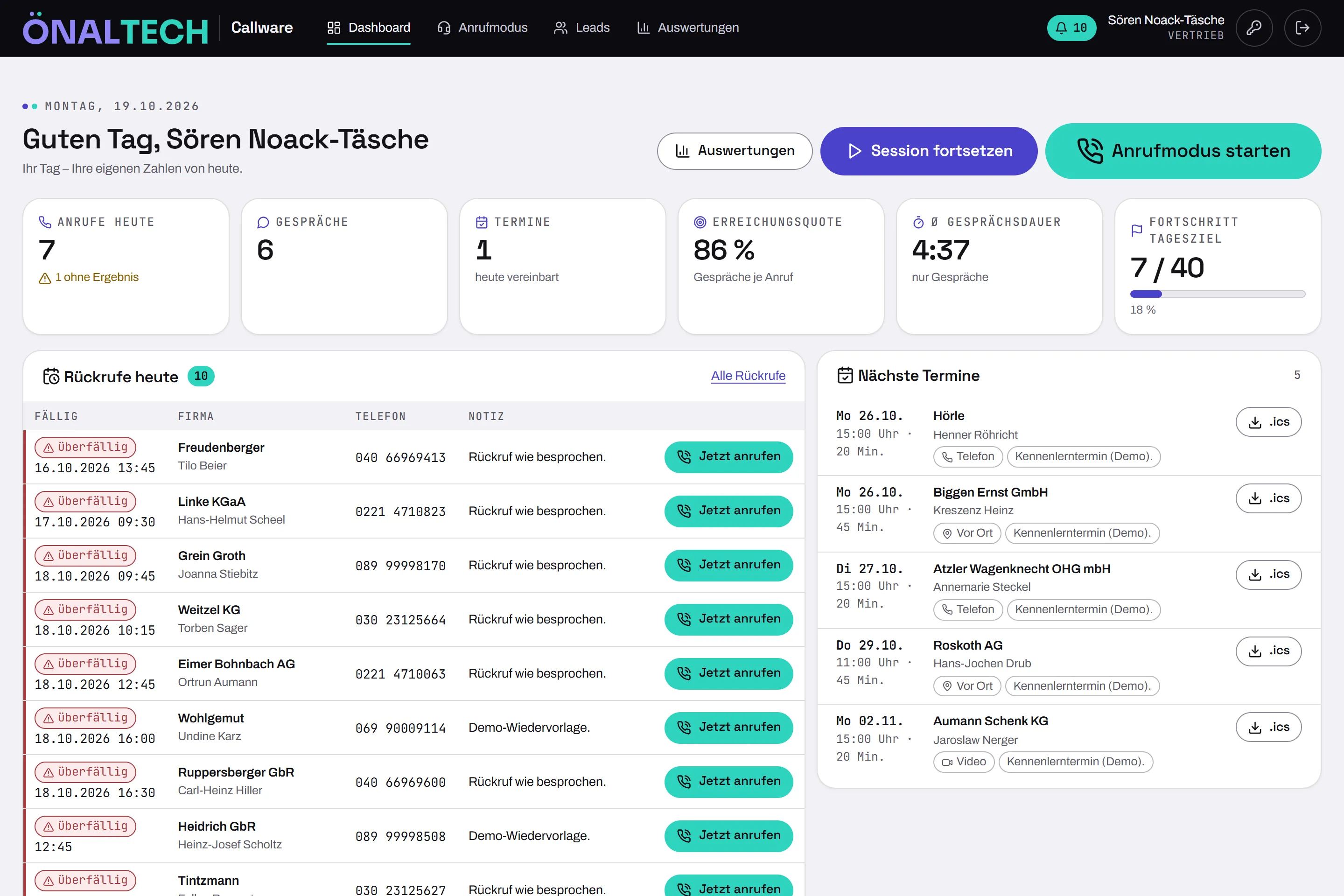1344x896 pixels.
Task: Open the Dashboard tab
Action: pyautogui.click(x=368, y=28)
